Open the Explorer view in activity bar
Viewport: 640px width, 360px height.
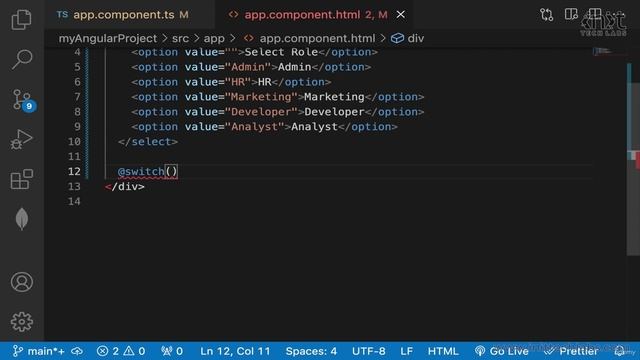click(21, 19)
